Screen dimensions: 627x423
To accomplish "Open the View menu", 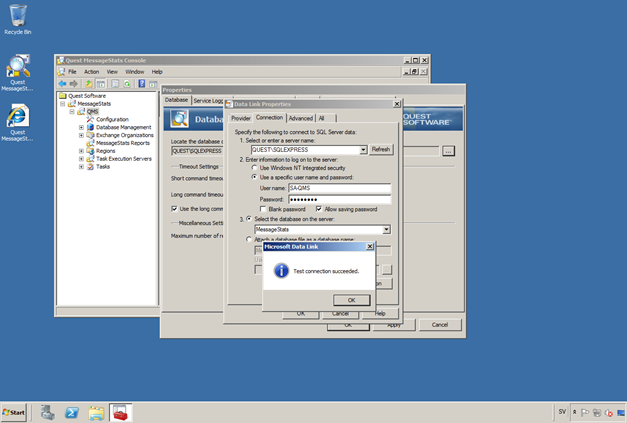I will pyautogui.click(x=112, y=72).
